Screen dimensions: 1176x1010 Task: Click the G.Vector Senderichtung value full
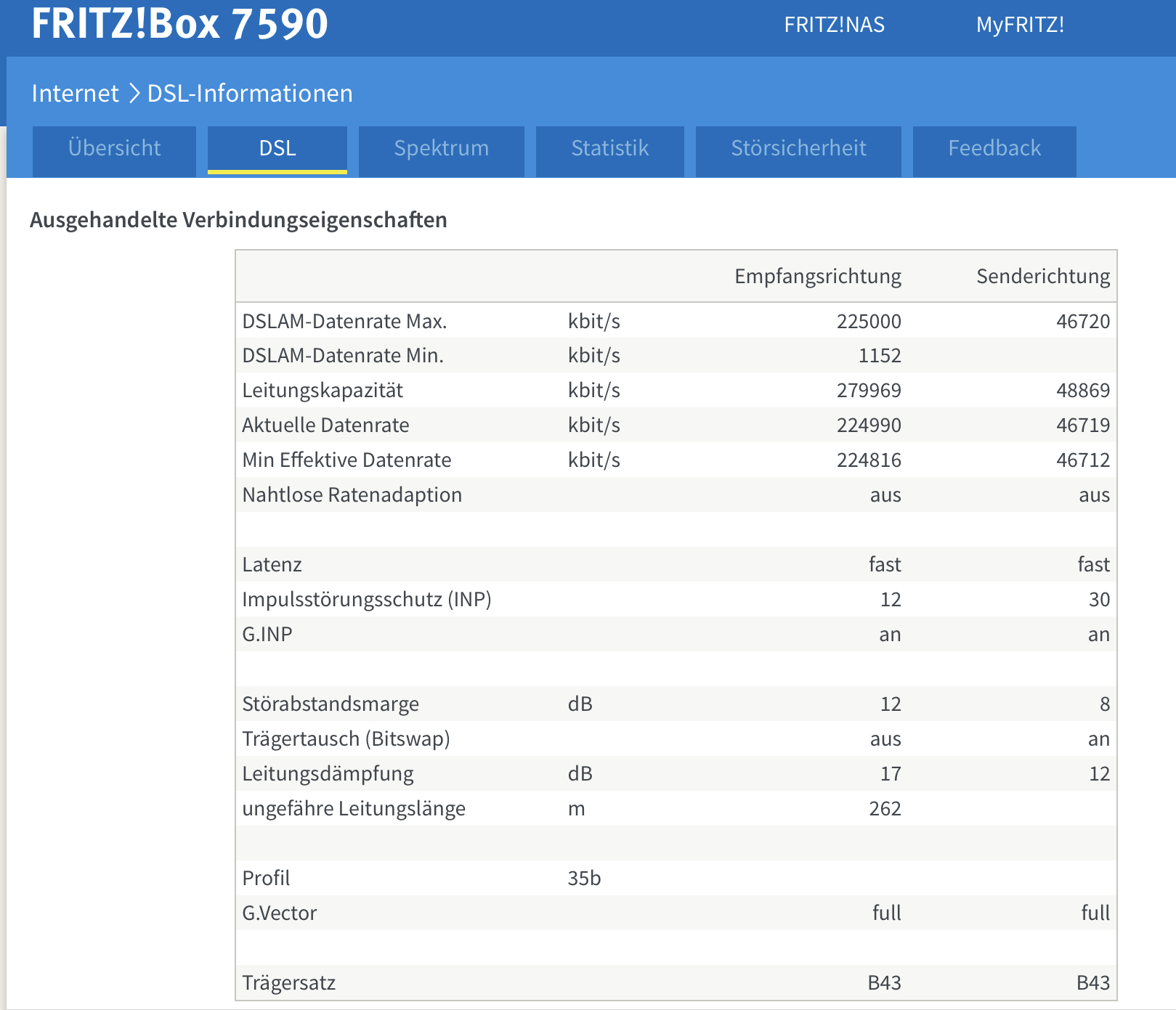click(1095, 913)
